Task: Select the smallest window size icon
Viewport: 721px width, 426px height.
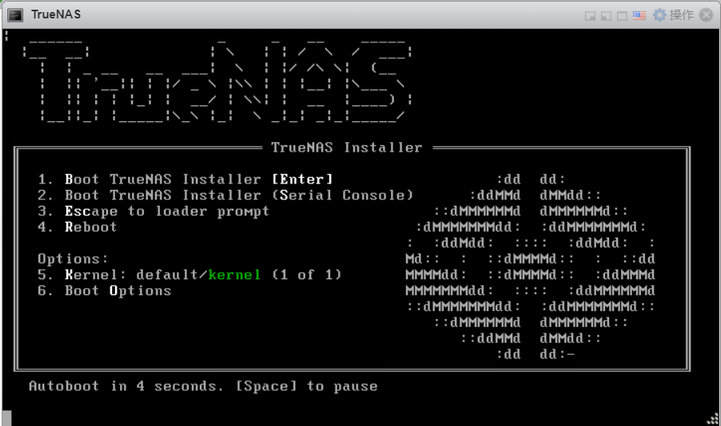Action: (590, 16)
